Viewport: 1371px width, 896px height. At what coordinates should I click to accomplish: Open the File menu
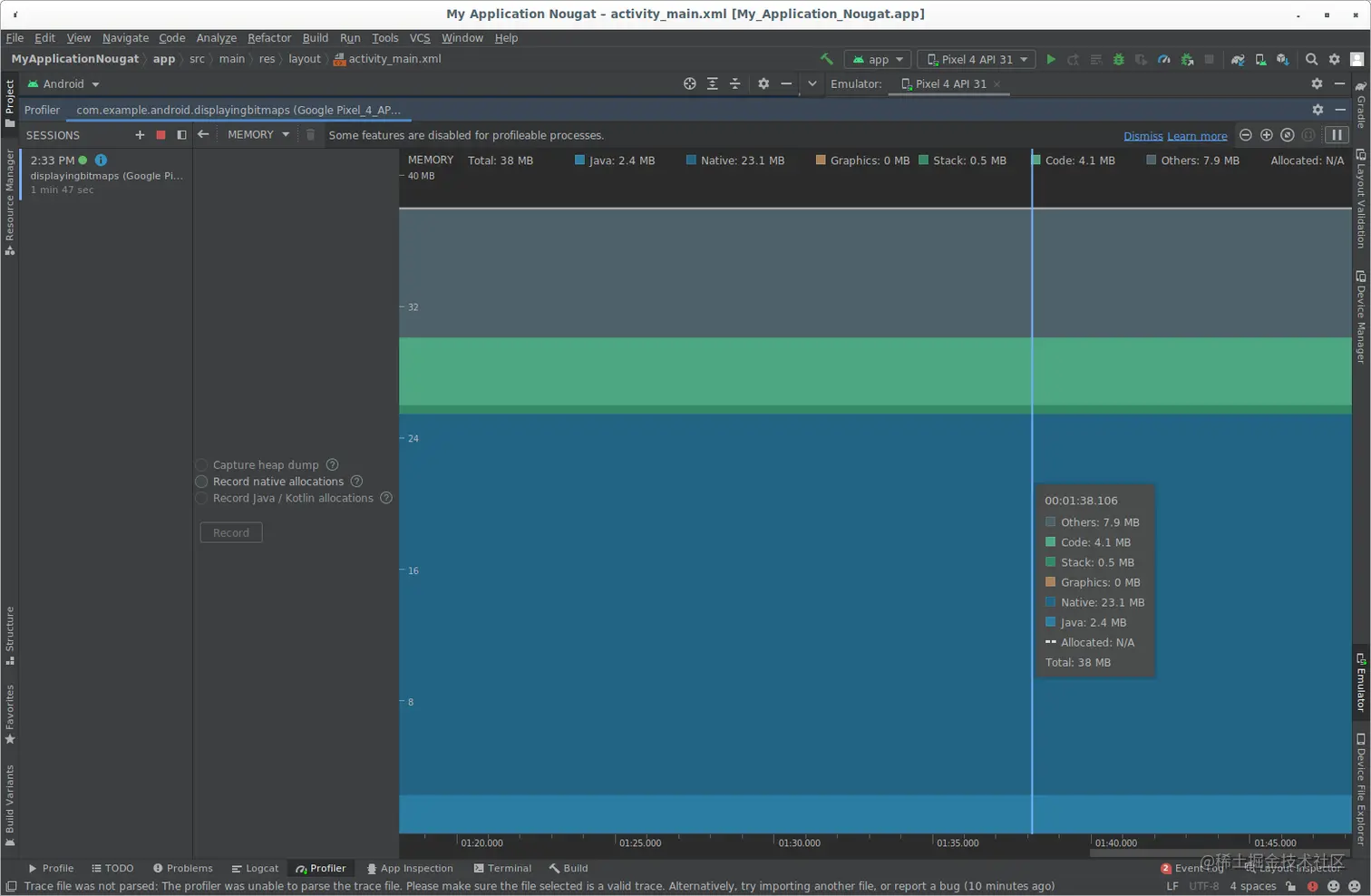click(15, 38)
